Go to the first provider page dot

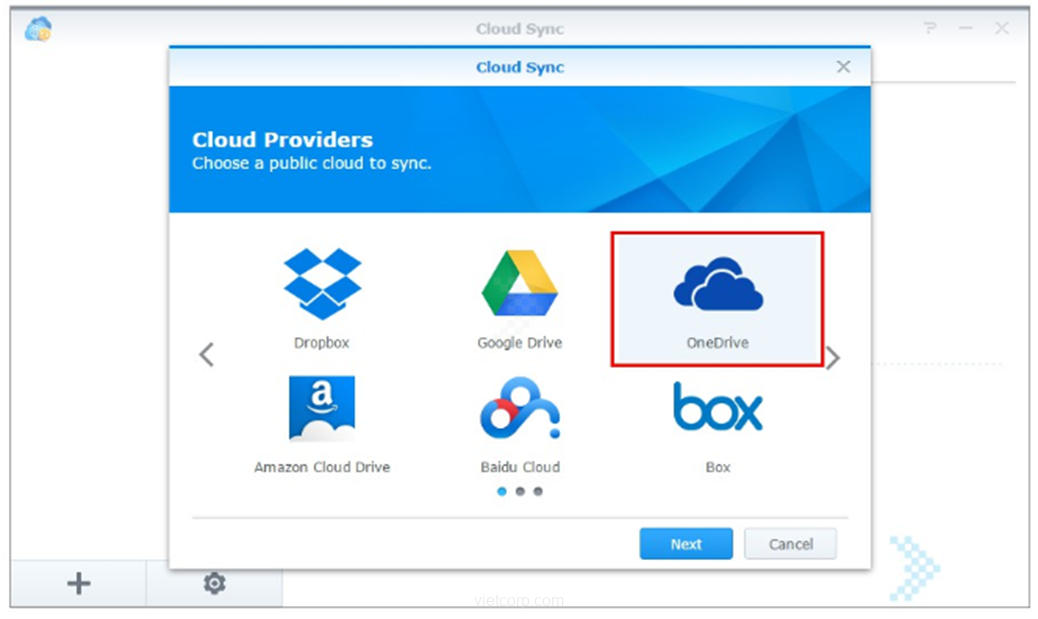[502, 492]
